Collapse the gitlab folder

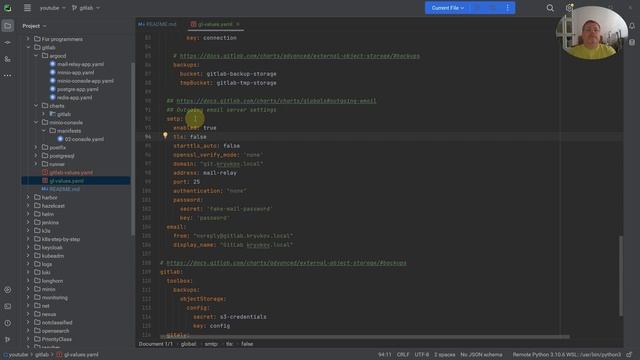pyautogui.click(x=28, y=47)
